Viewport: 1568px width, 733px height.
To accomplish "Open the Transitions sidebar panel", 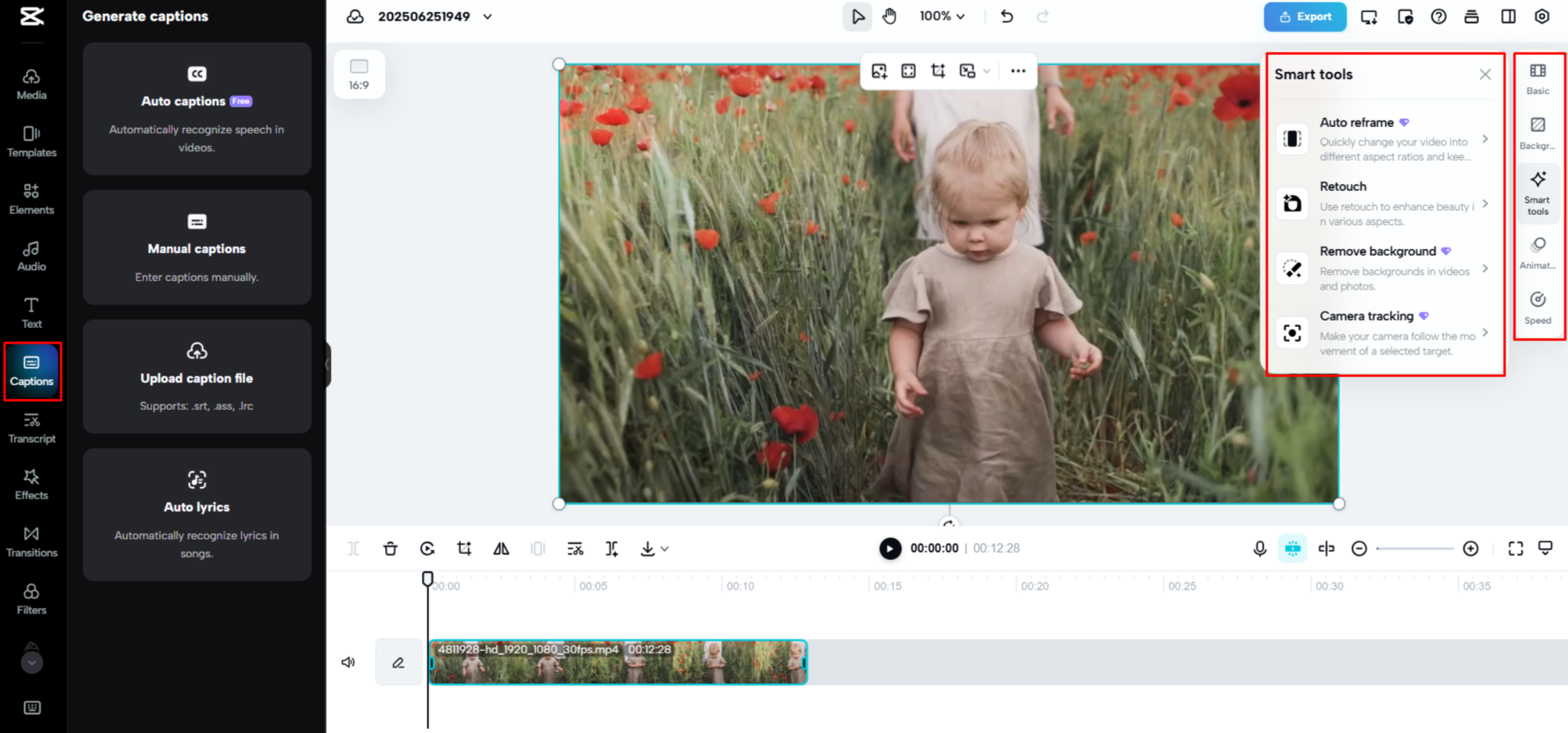I will coord(31,541).
